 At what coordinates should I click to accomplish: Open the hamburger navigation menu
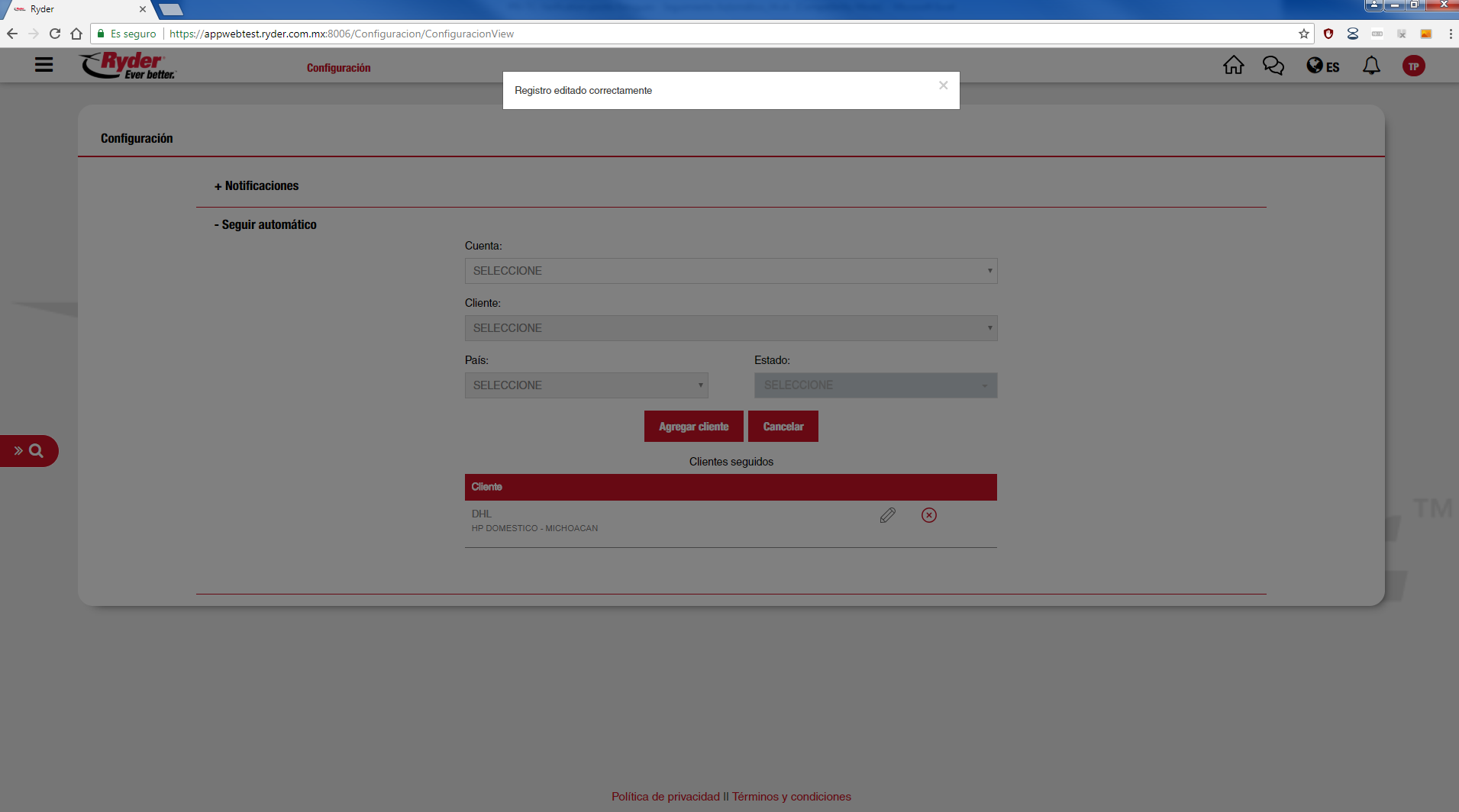(44, 65)
